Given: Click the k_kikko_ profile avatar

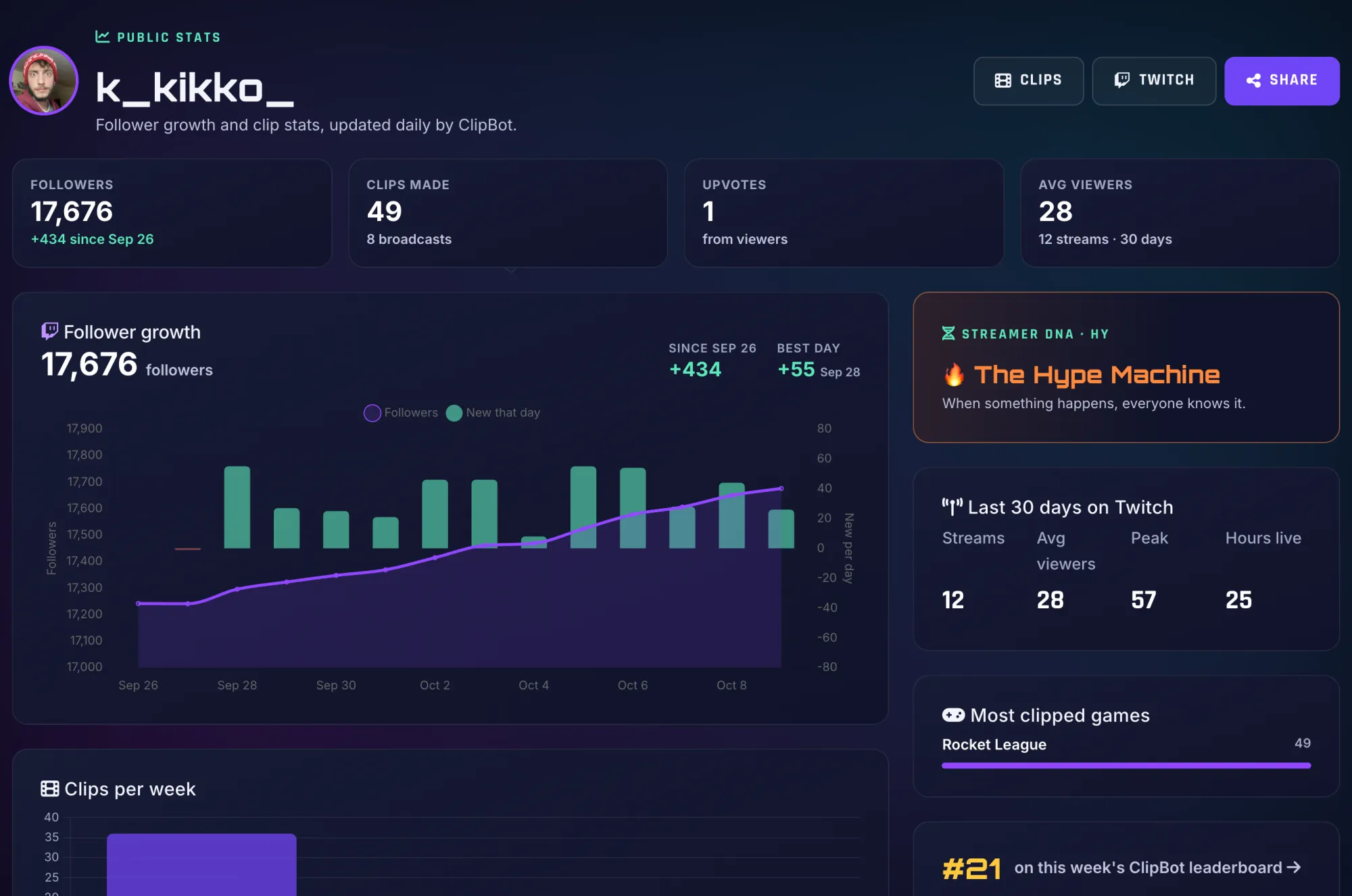Looking at the screenshot, I should click(44, 80).
